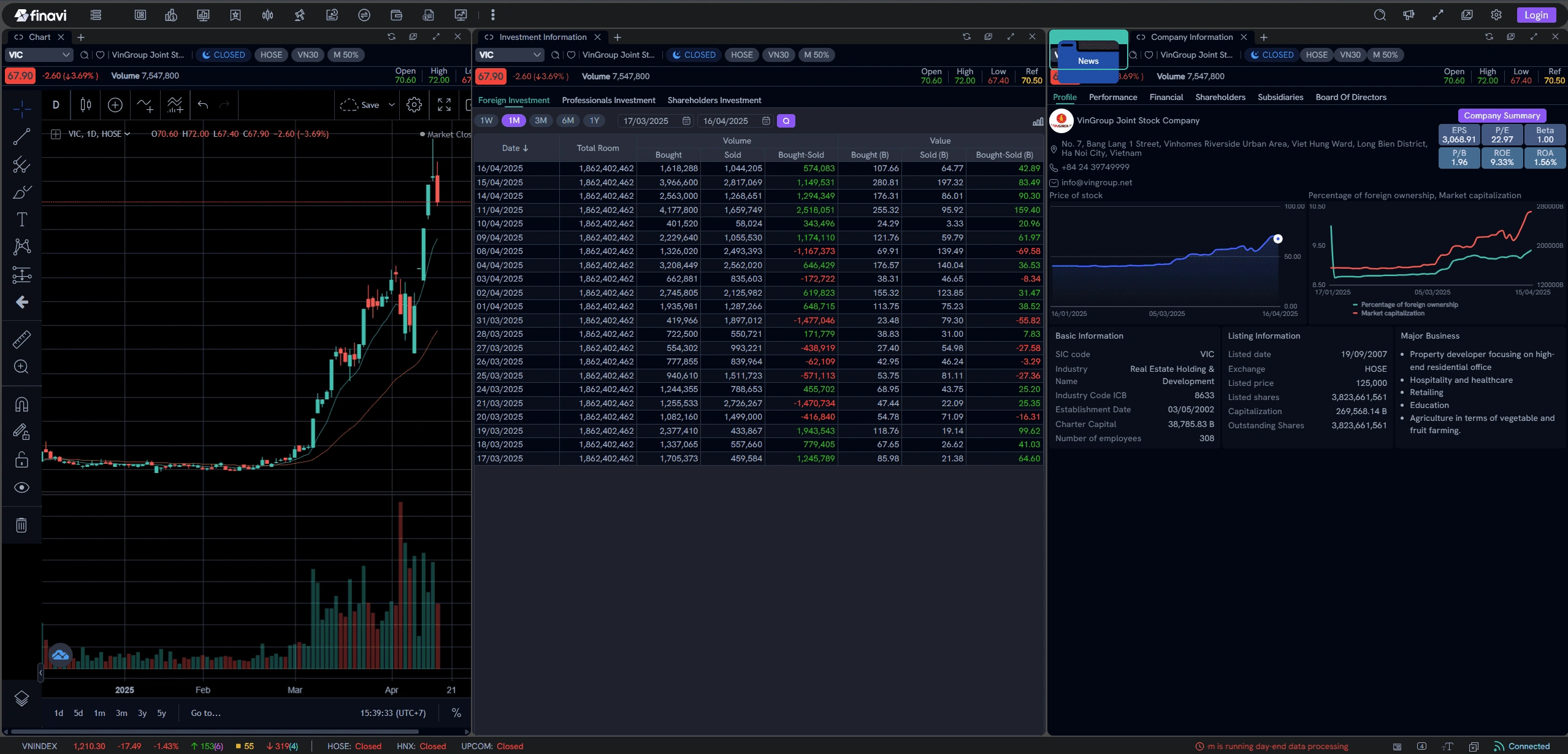1568x754 pixels.
Task: Click the undo arrow on chart
Action: click(x=203, y=105)
